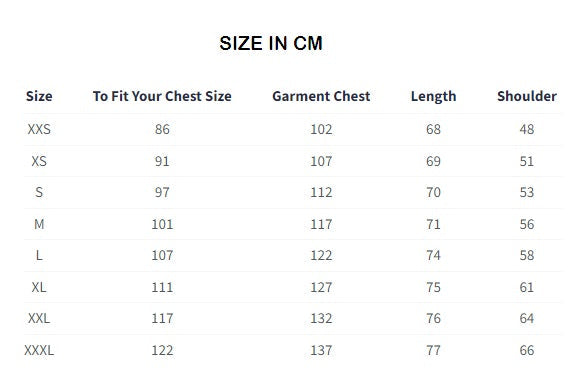Click the XXL size row label

[39, 318]
